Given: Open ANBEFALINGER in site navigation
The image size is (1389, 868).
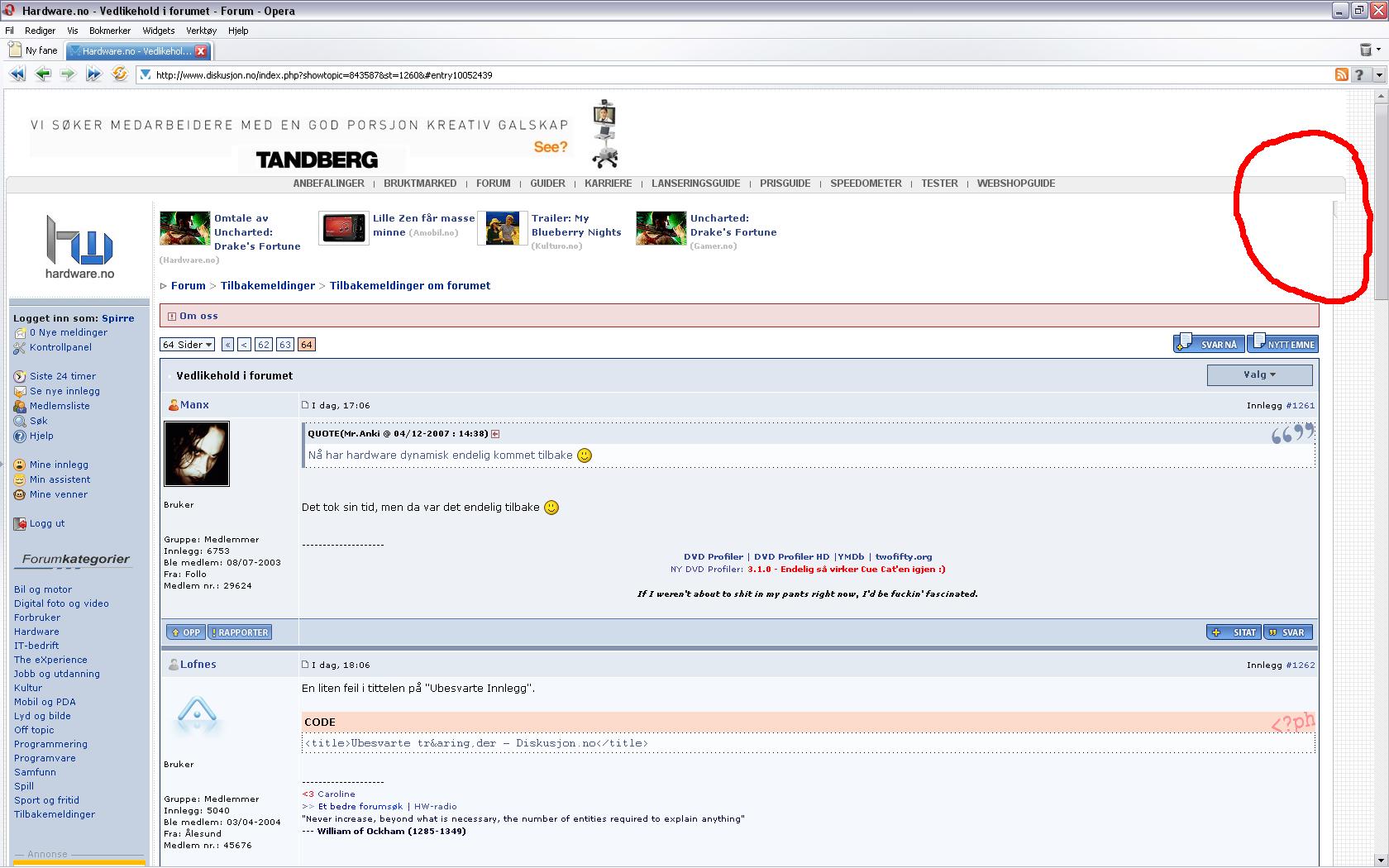Looking at the screenshot, I should point(328,184).
